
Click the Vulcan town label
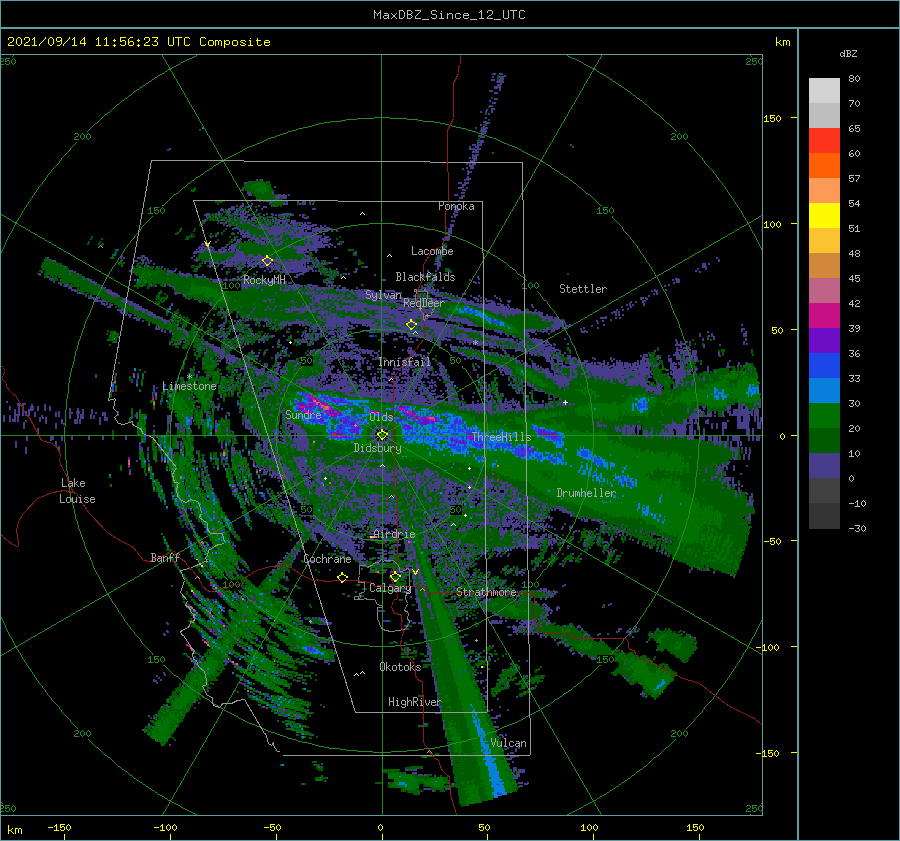click(508, 743)
